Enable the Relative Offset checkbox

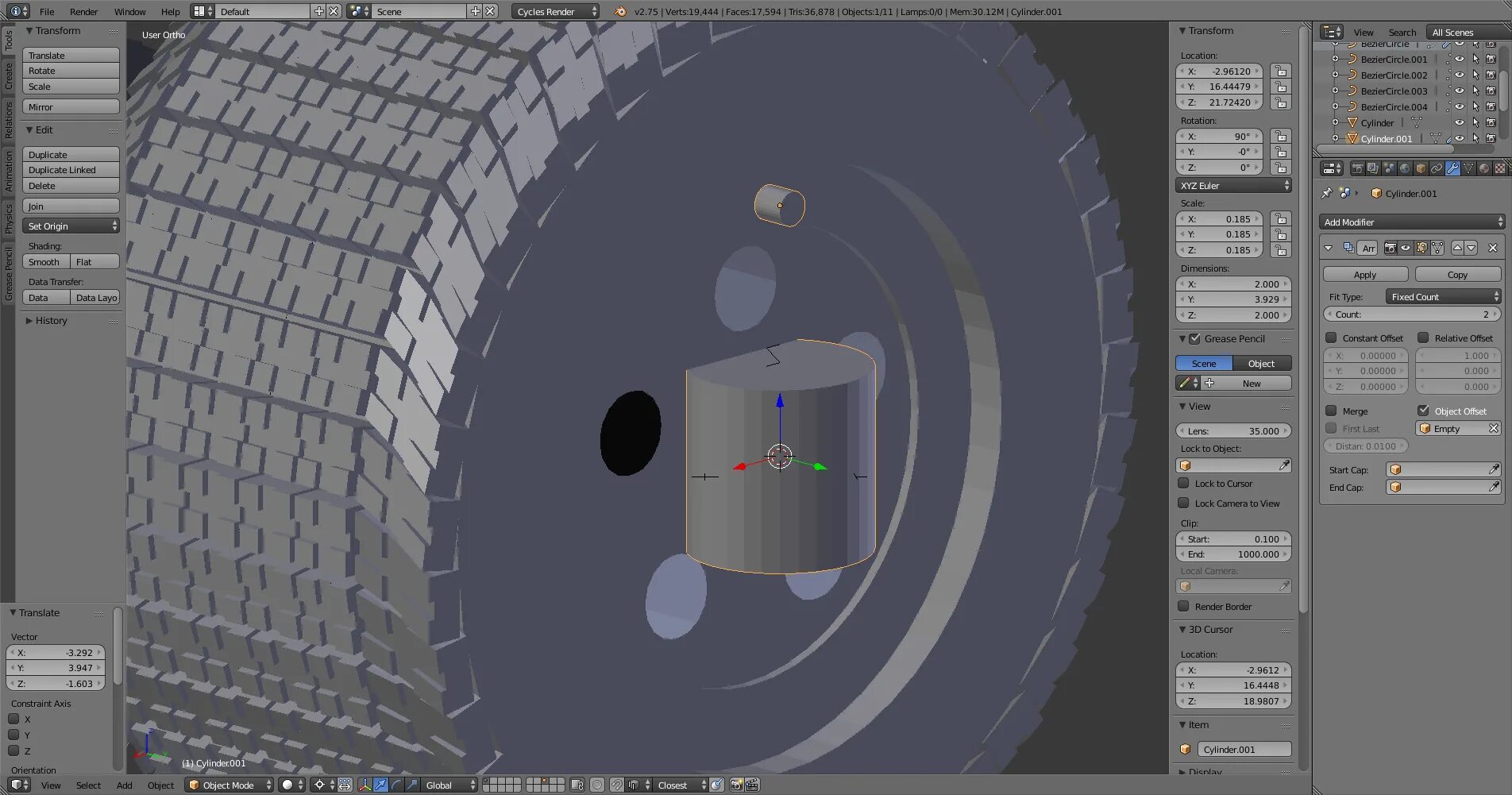pos(1423,338)
